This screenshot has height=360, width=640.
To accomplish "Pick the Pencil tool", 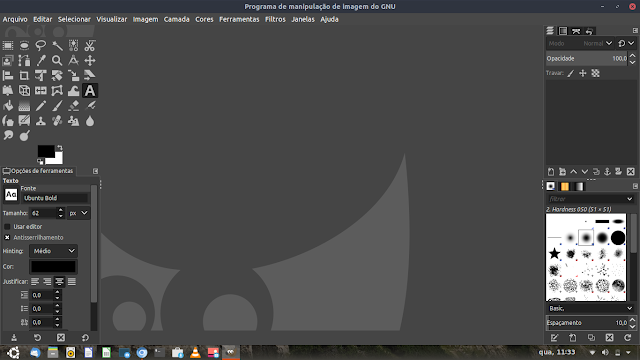I will click(x=41, y=106).
